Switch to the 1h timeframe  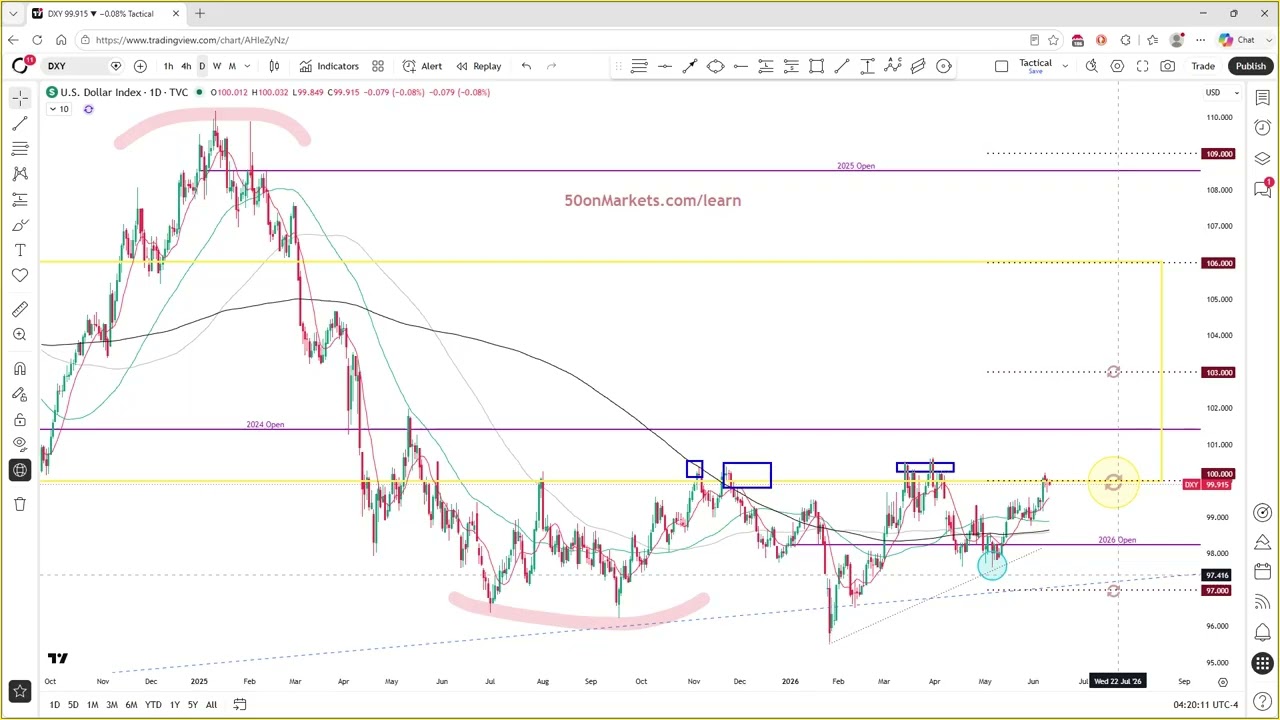tap(168, 66)
